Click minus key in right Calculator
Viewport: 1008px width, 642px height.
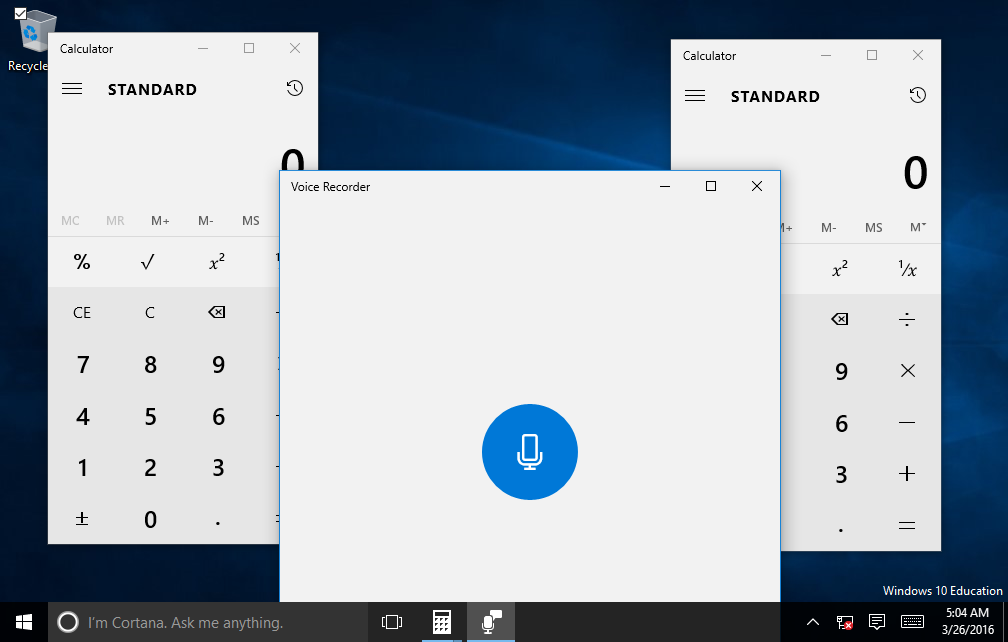pyautogui.click(x=907, y=423)
